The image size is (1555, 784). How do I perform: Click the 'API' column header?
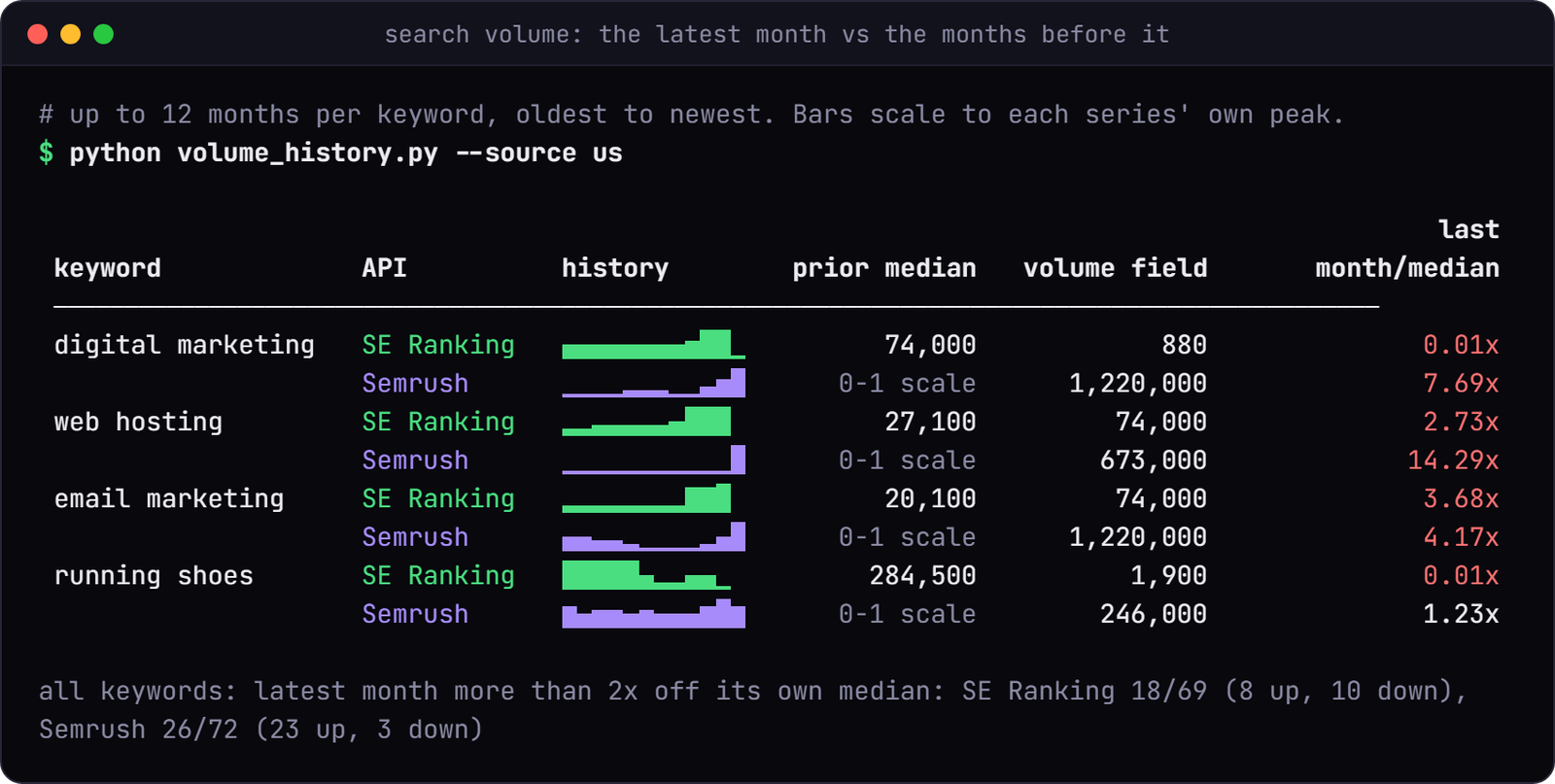[385, 268]
